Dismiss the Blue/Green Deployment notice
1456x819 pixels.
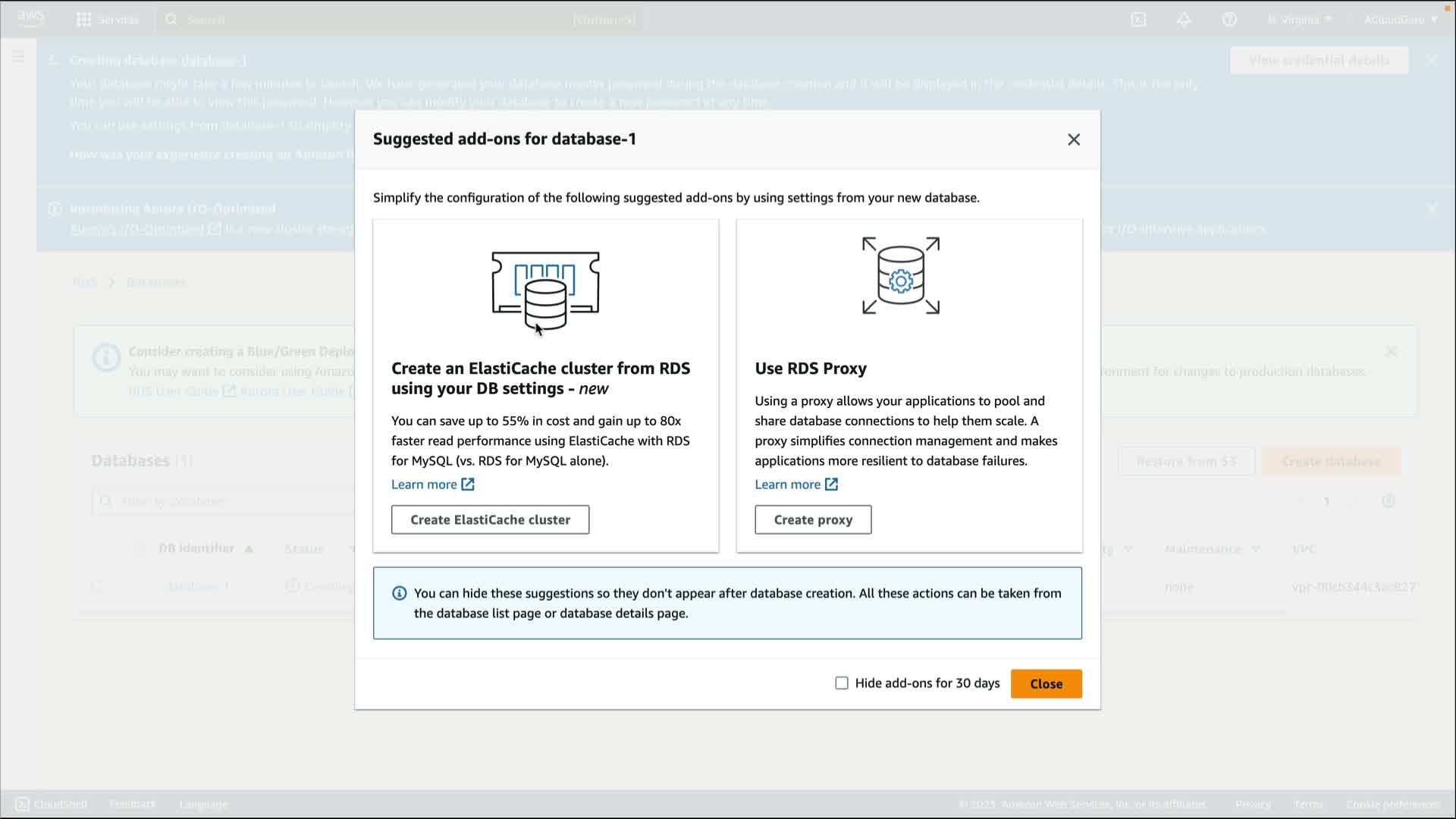tap(1391, 351)
